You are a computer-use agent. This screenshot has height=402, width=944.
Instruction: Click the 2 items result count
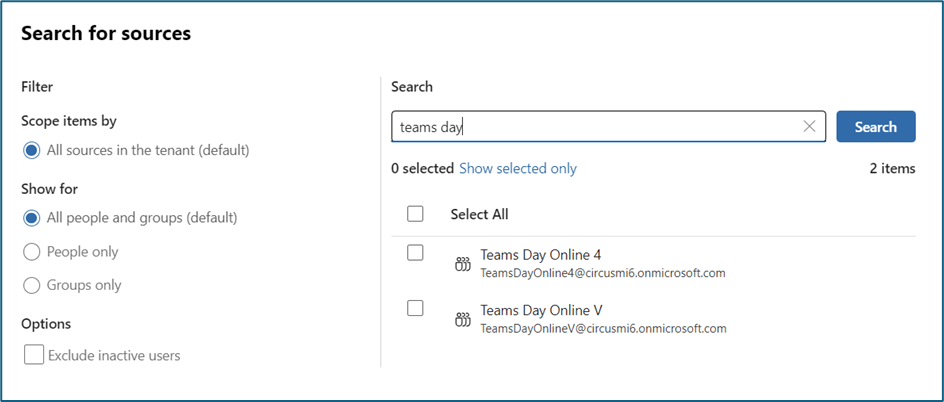tap(892, 169)
